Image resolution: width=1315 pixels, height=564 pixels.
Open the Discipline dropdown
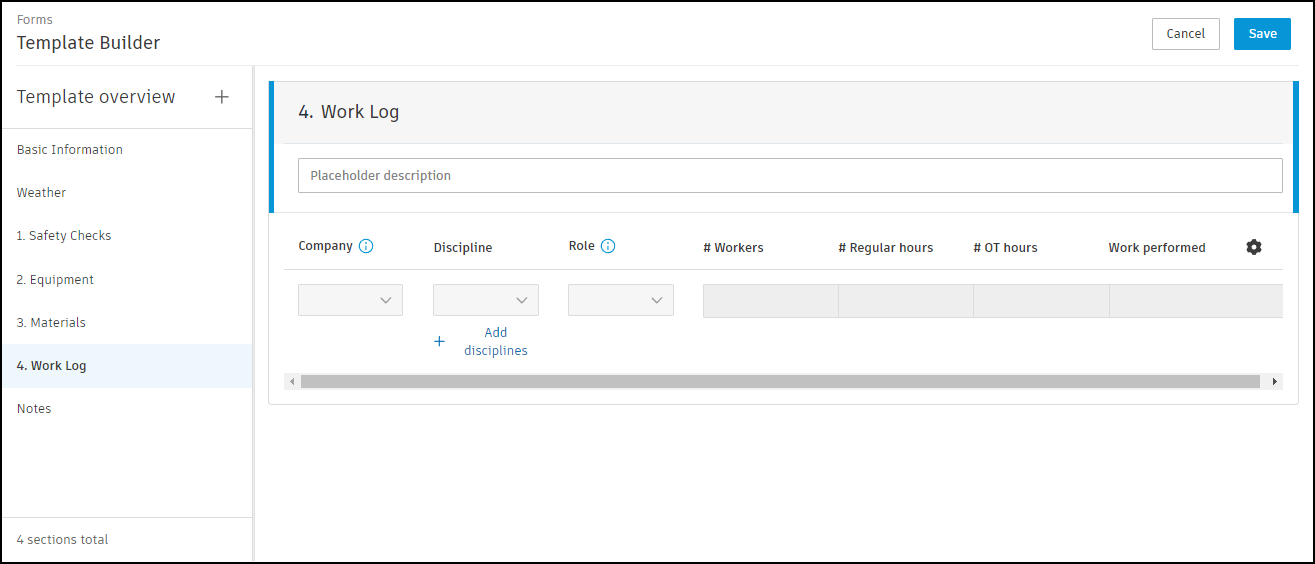click(485, 300)
